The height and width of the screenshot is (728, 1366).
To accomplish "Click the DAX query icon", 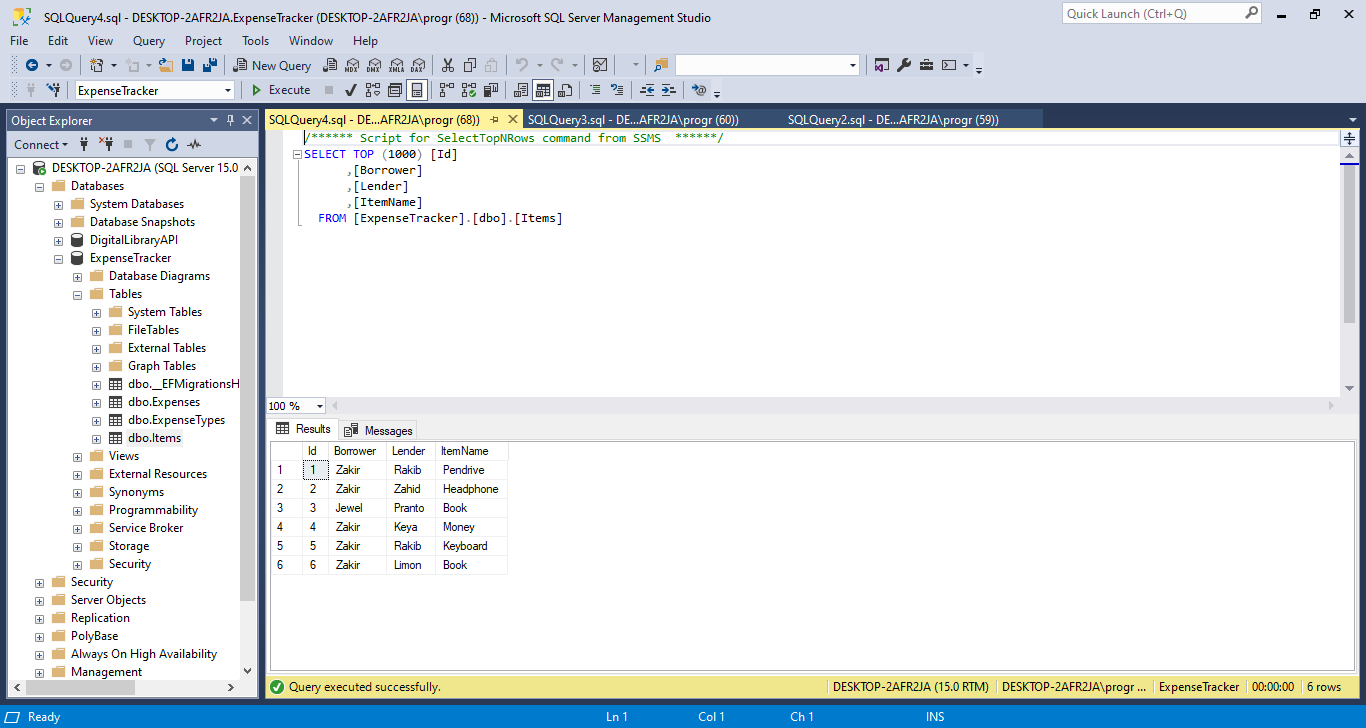I will point(418,65).
